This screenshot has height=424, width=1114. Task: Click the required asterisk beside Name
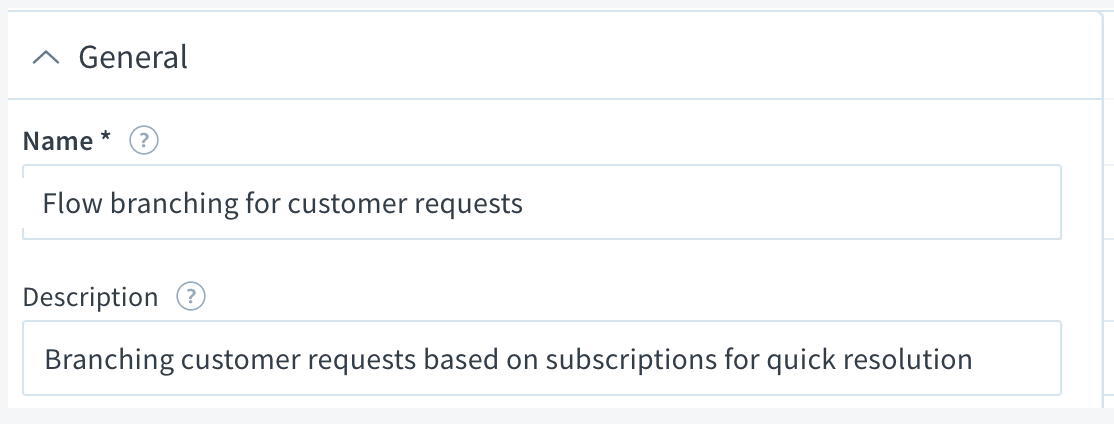(x=105, y=140)
